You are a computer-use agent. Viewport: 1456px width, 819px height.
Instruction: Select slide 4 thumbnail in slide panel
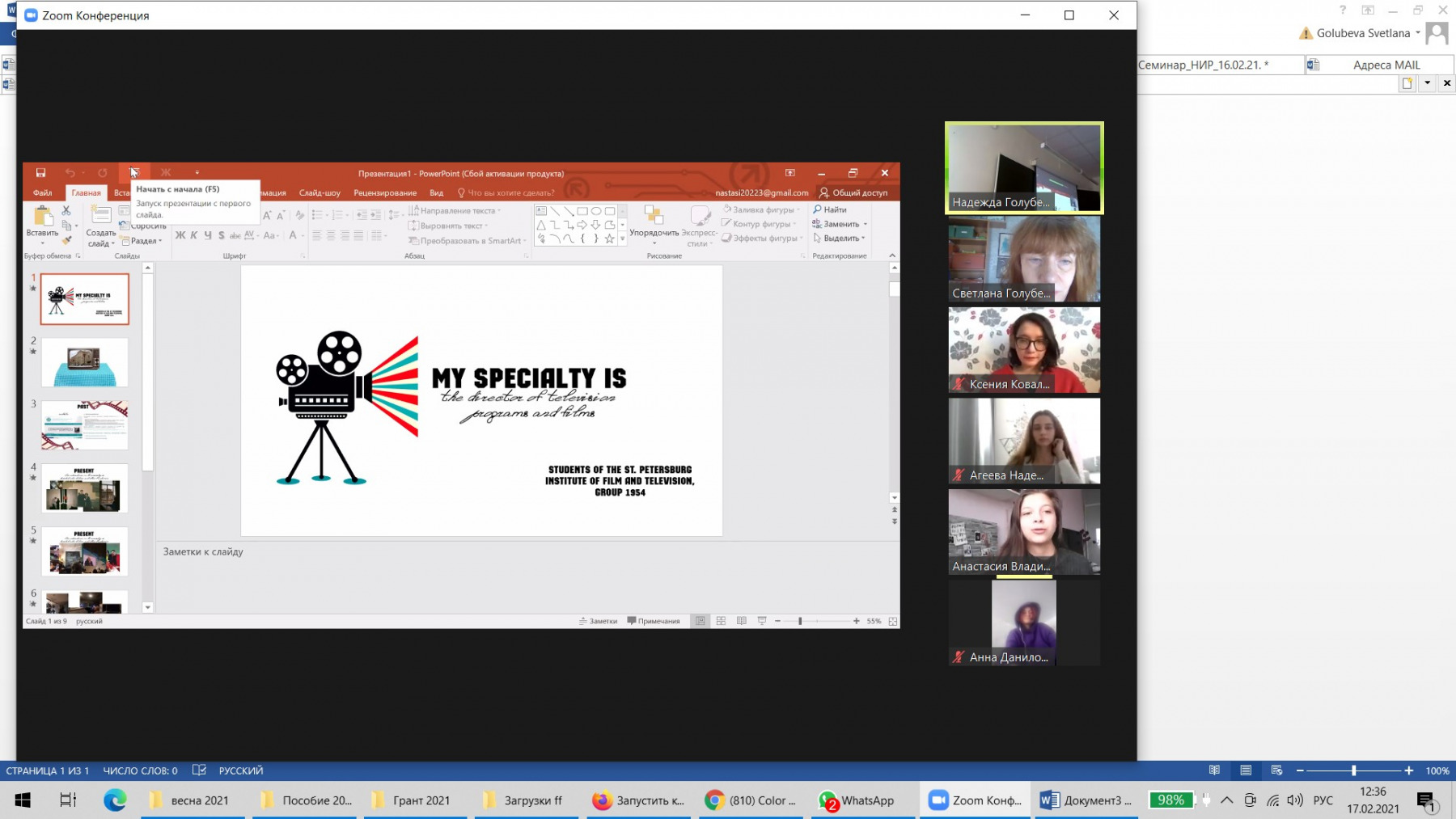(85, 488)
